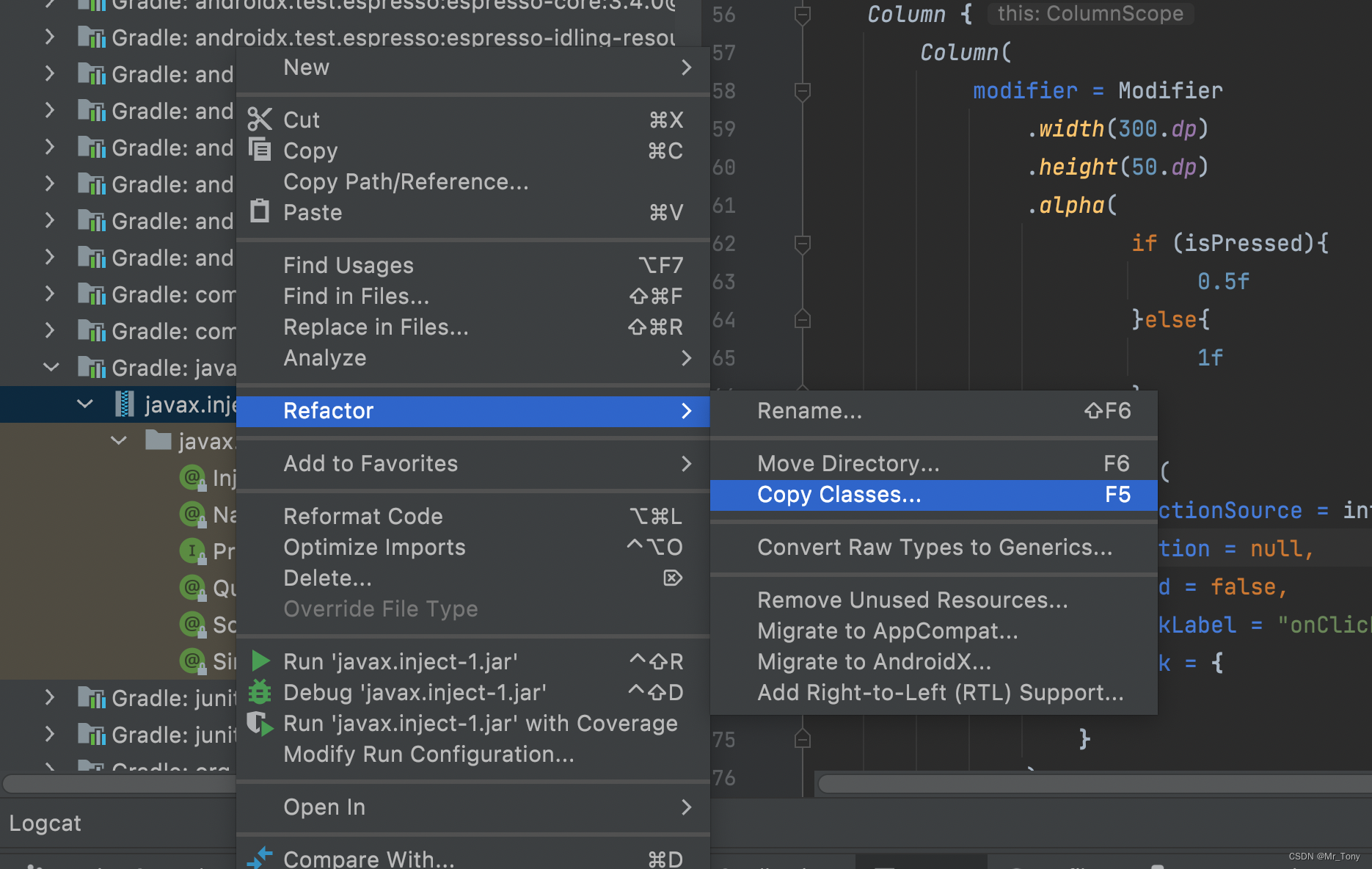Choose Migrate to AndroidX...
This screenshot has height=869, width=1372.
(934, 662)
